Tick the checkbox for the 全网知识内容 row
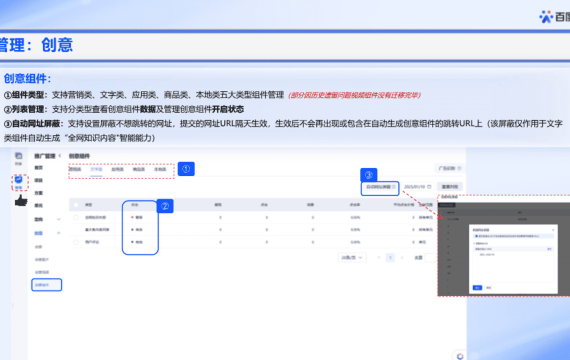 (76, 217)
